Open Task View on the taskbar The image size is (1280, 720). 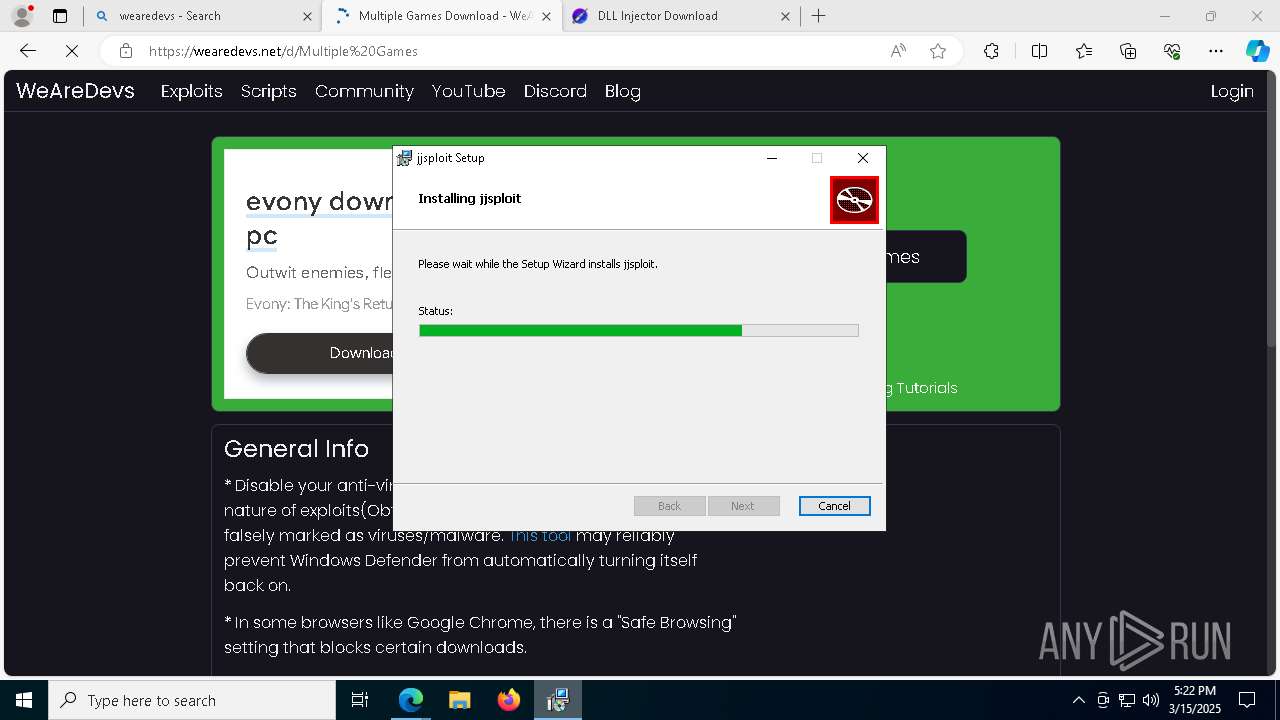(x=360, y=700)
